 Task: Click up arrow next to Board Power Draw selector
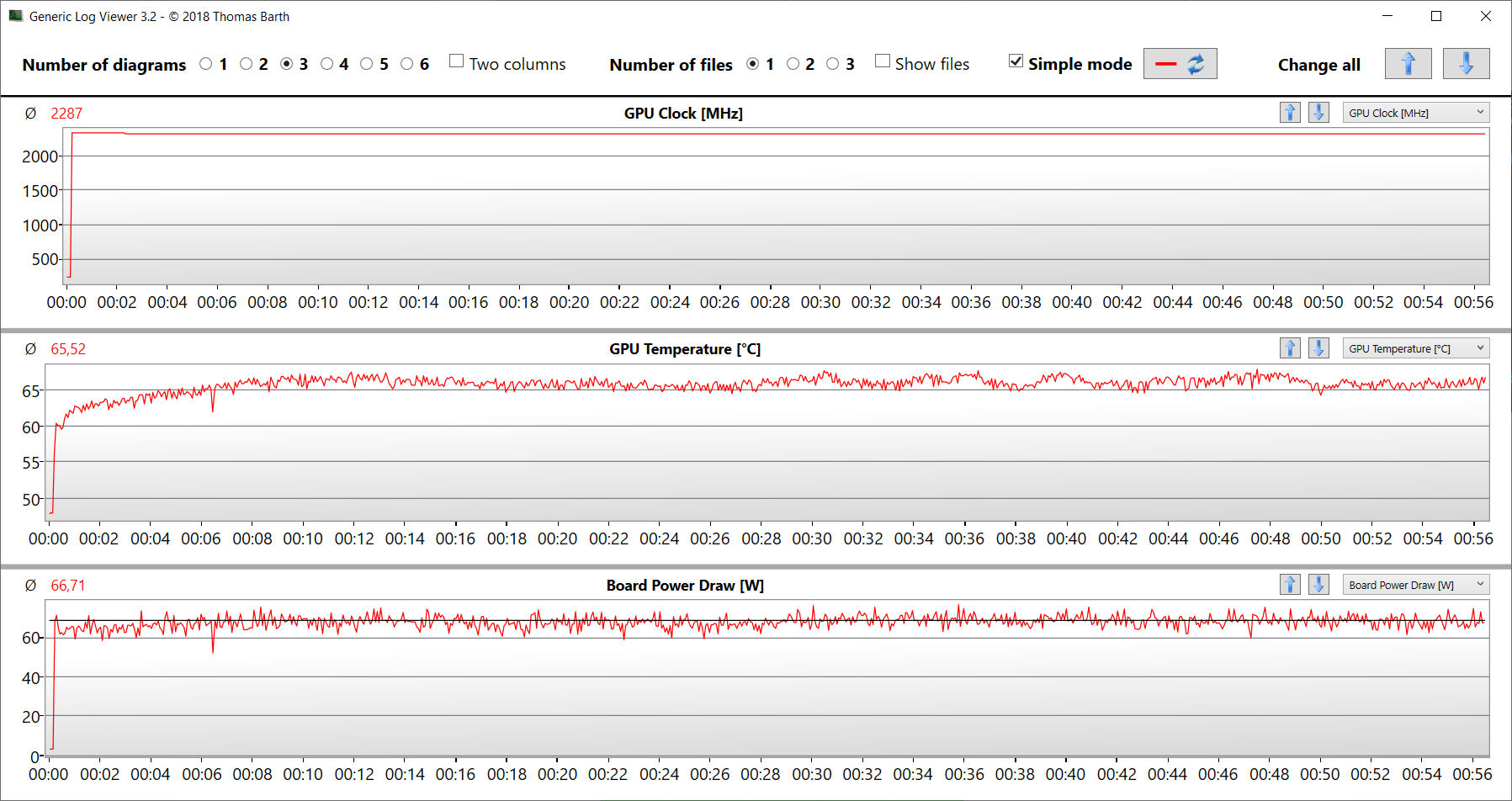click(x=1290, y=585)
